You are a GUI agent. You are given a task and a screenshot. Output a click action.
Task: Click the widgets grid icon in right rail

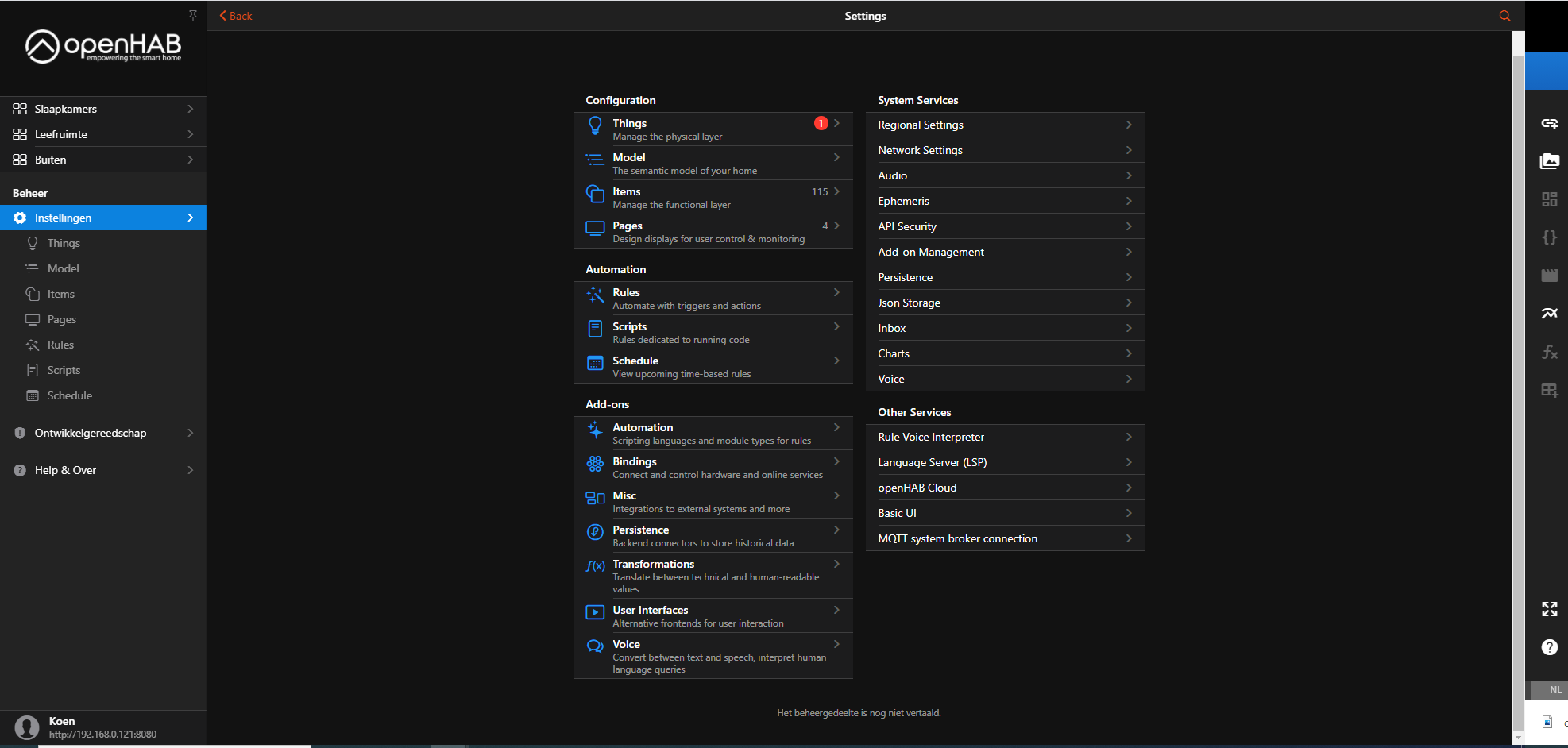coord(1549,199)
